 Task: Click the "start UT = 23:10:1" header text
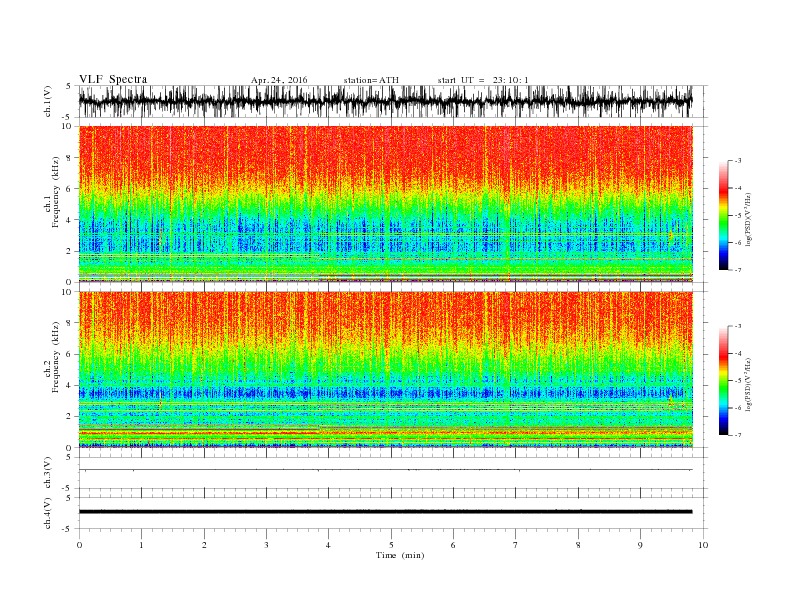click(x=483, y=80)
